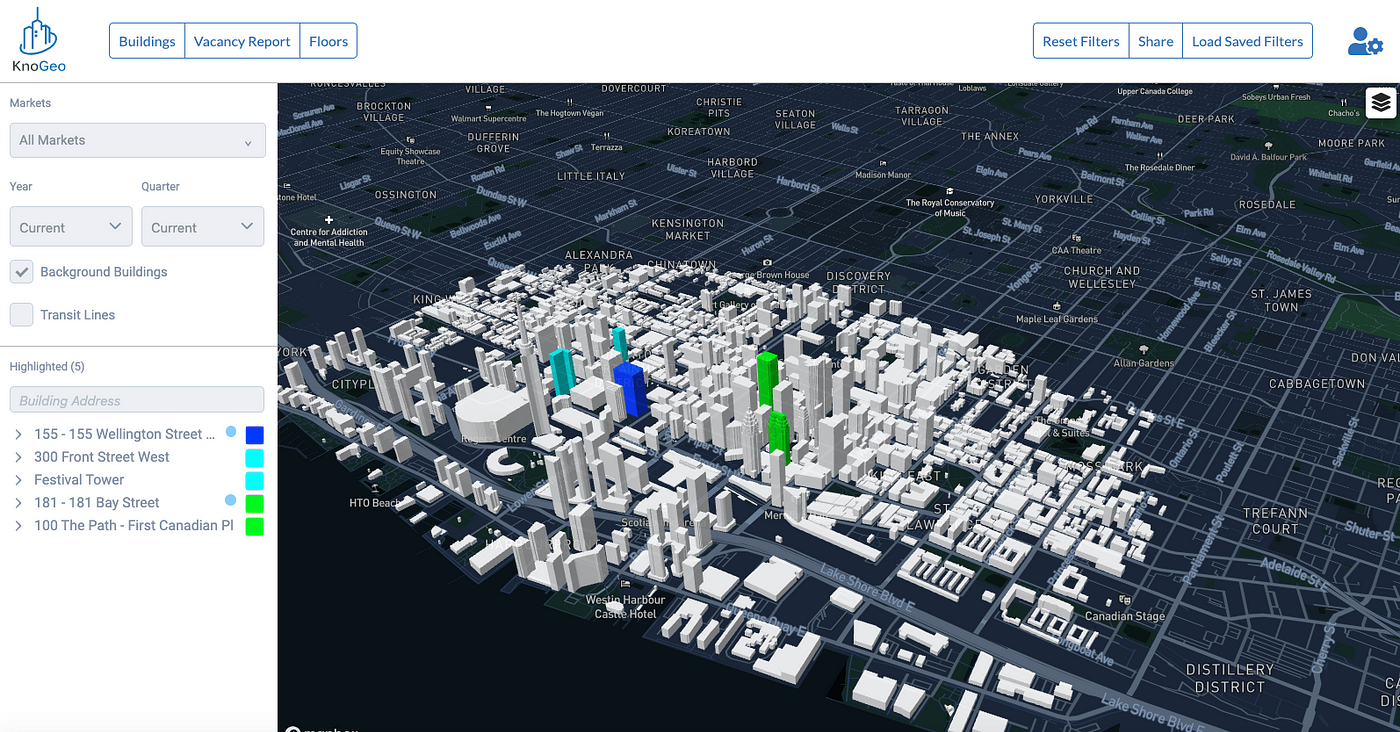Select the Festival Tower list entry

79,480
